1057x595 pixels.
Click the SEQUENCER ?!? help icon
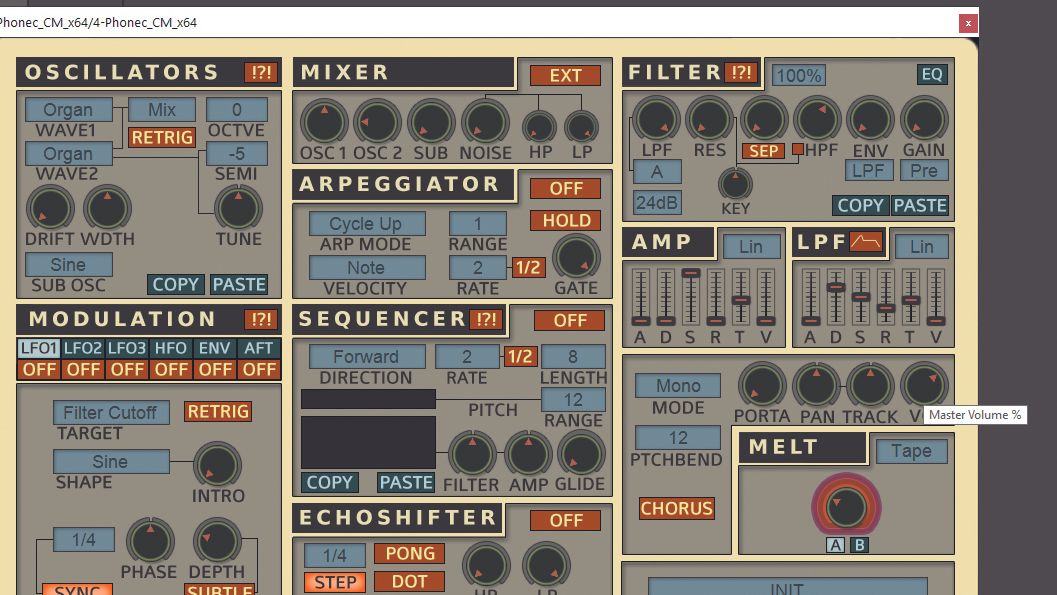point(488,320)
